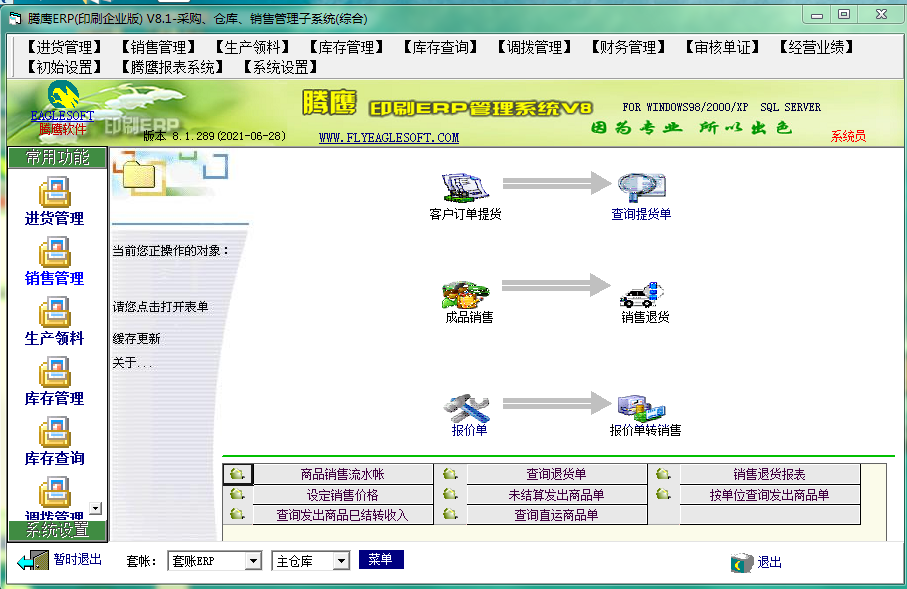
Task: Open the 【腾鹰报表系统】 menu
Action: [x=172, y=67]
